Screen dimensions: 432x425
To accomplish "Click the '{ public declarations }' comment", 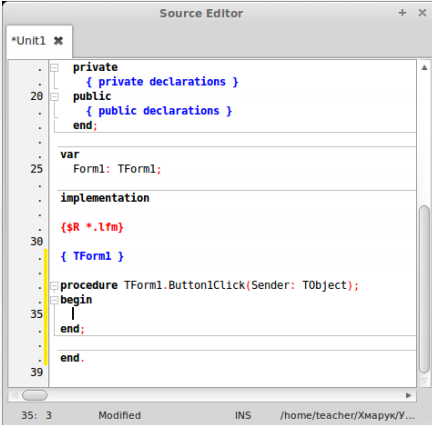I will (159, 111).
